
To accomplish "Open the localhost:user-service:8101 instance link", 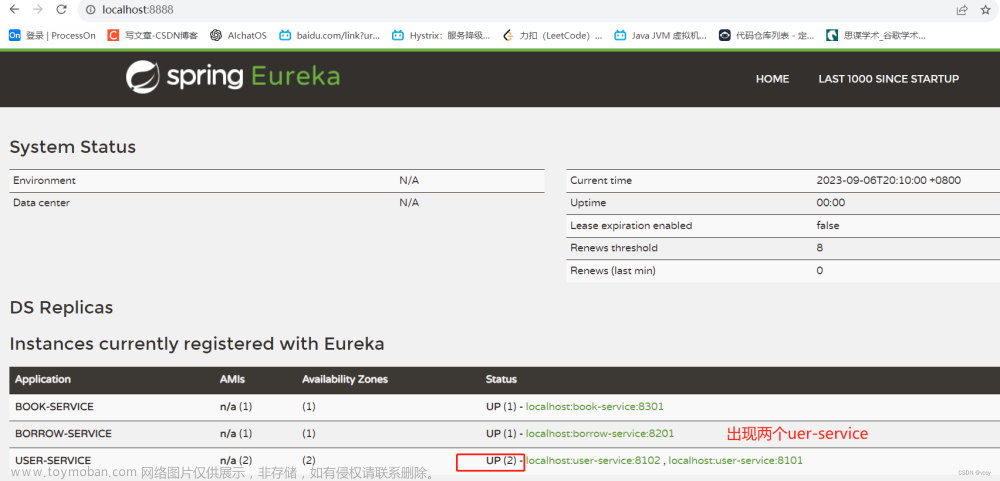I will 735,461.
